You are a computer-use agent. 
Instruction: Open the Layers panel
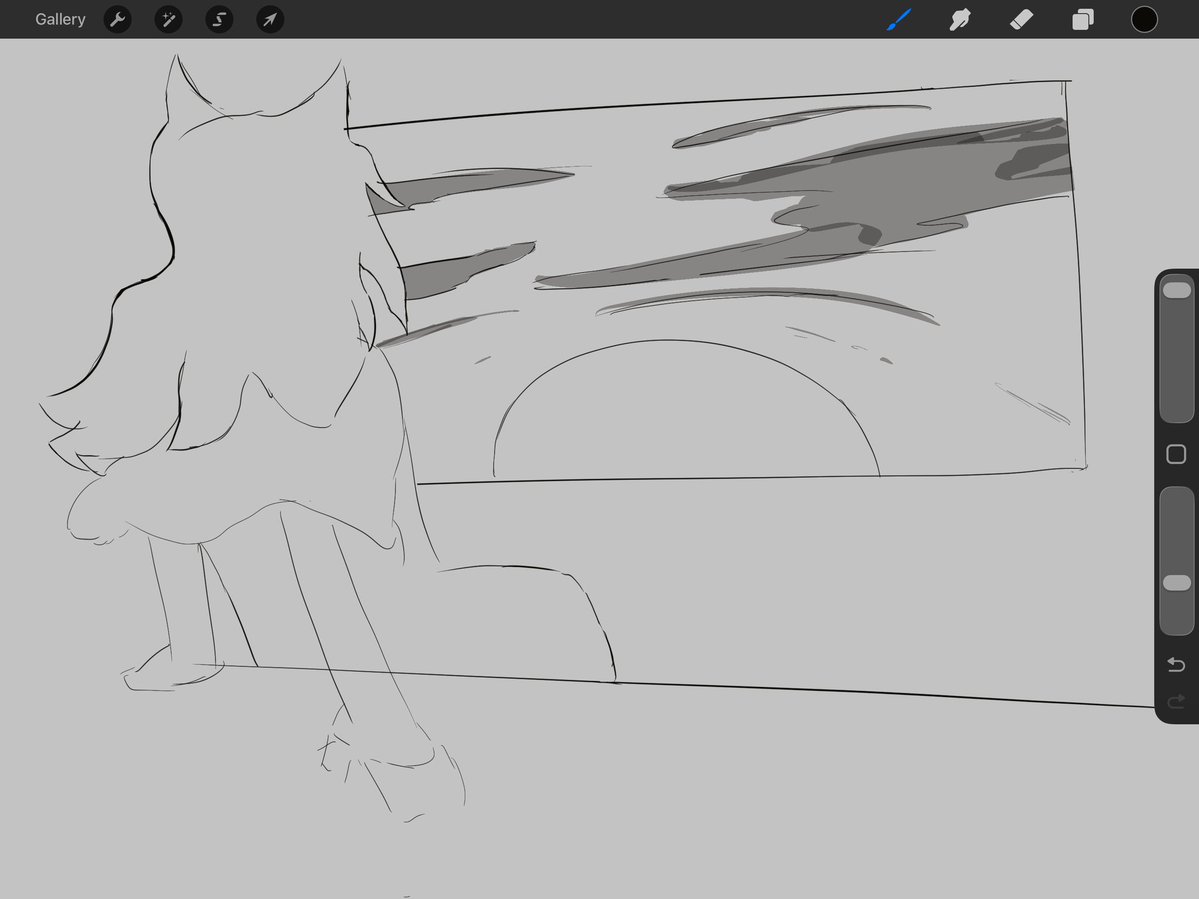pos(1083,19)
